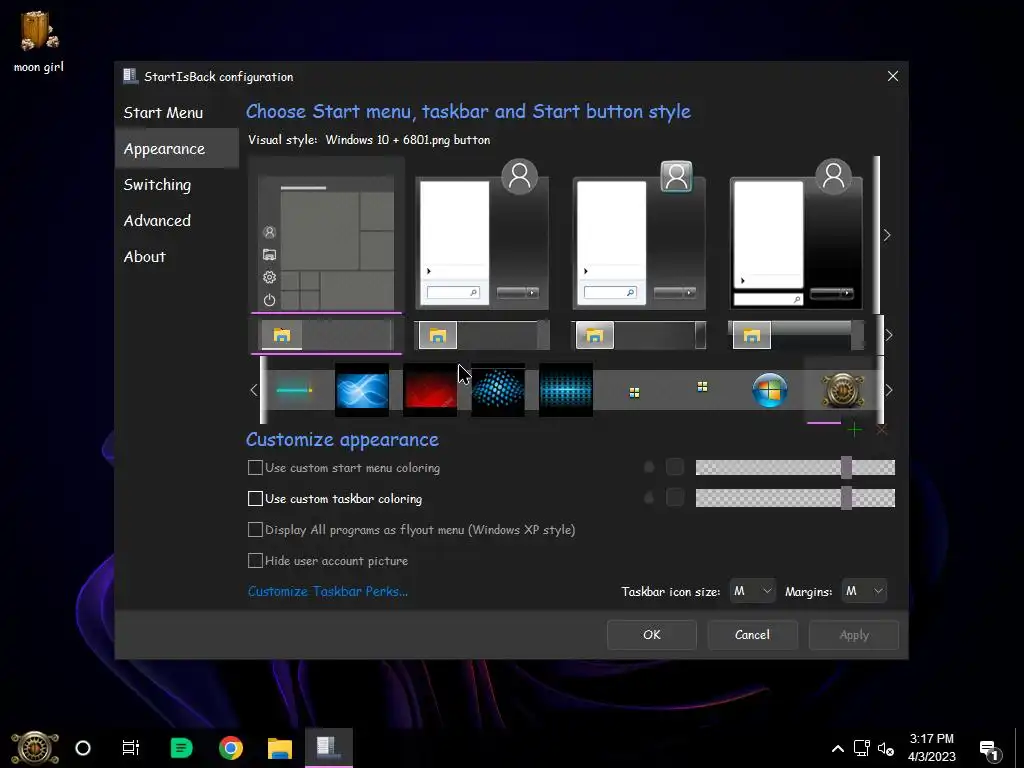Switch to the Switching tab
Screen dimensions: 1024x768
[157, 185]
